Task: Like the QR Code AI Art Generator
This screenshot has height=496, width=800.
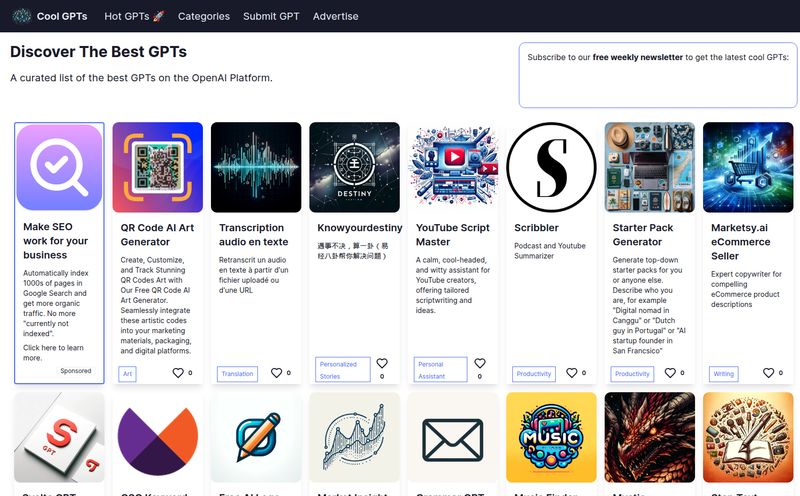Action: pos(178,373)
